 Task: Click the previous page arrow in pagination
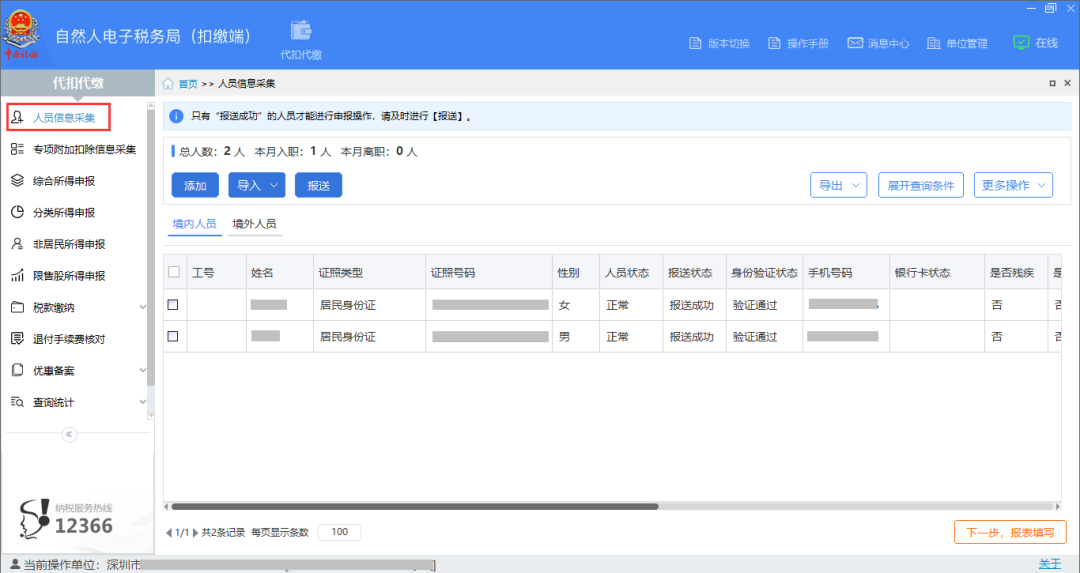tap(169, 532)
